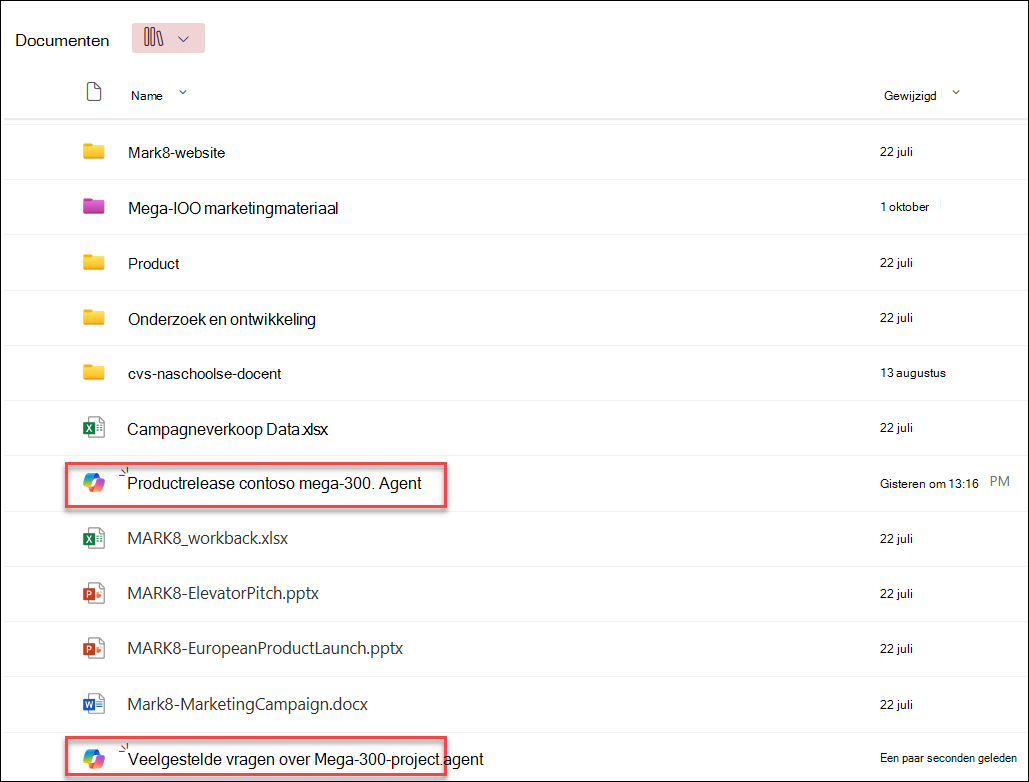Click the Mark8-website folder icon
This screenshot has height=782, width=1029.
point(94,152)
